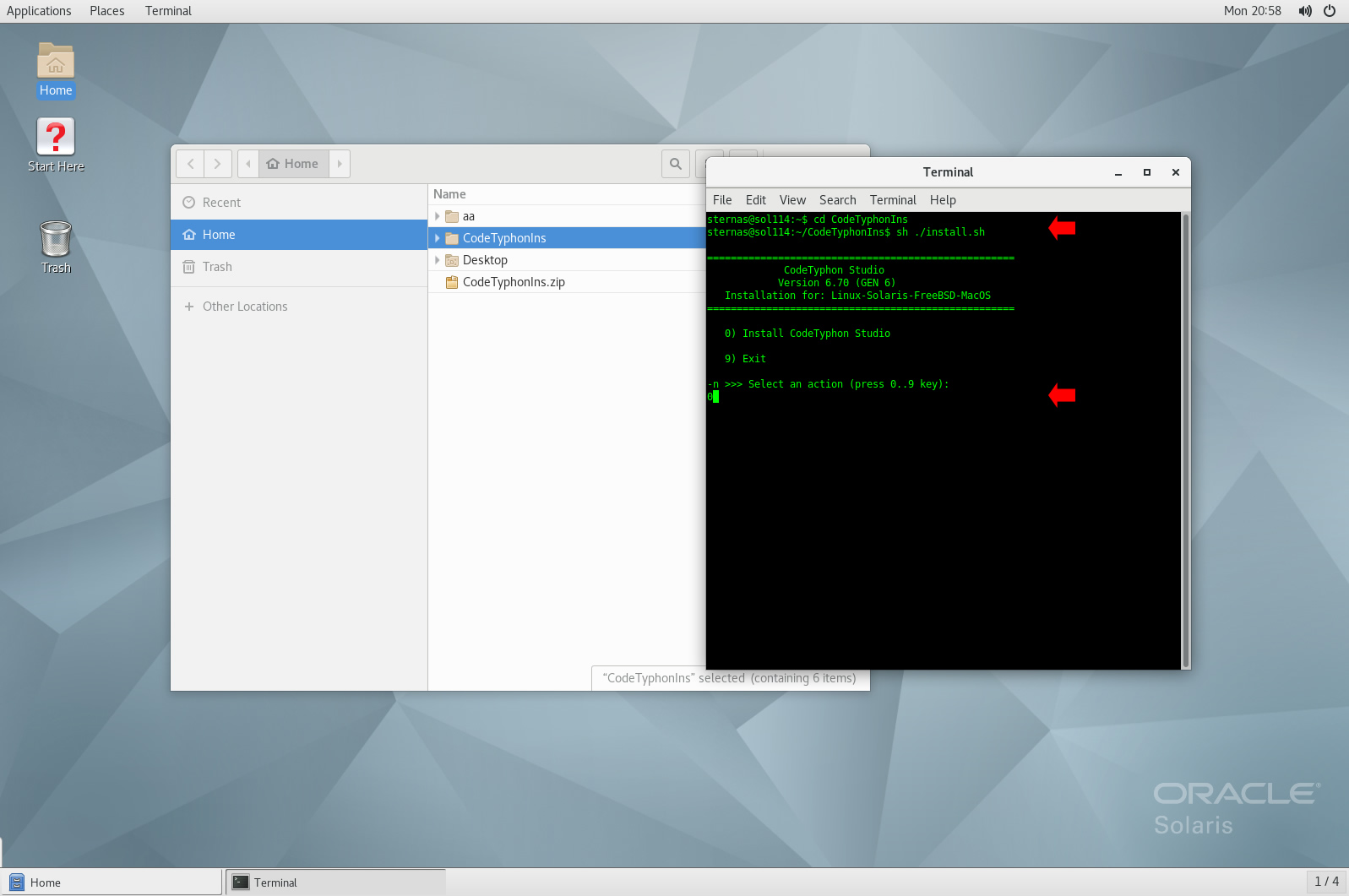Click the Recent clock icon in sidebar
Viewport: 1349px width, 896px height.
(189, 203)
